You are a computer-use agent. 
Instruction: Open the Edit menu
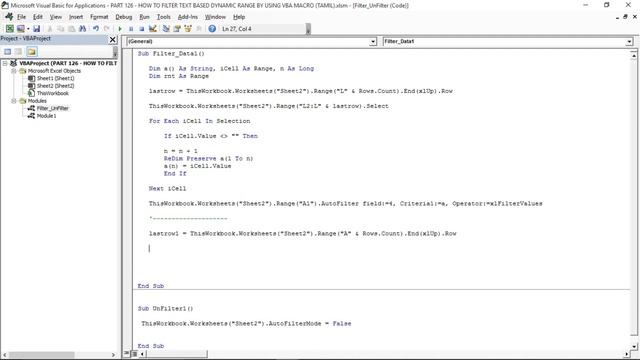pyautogui.click(x=38, y=17)
